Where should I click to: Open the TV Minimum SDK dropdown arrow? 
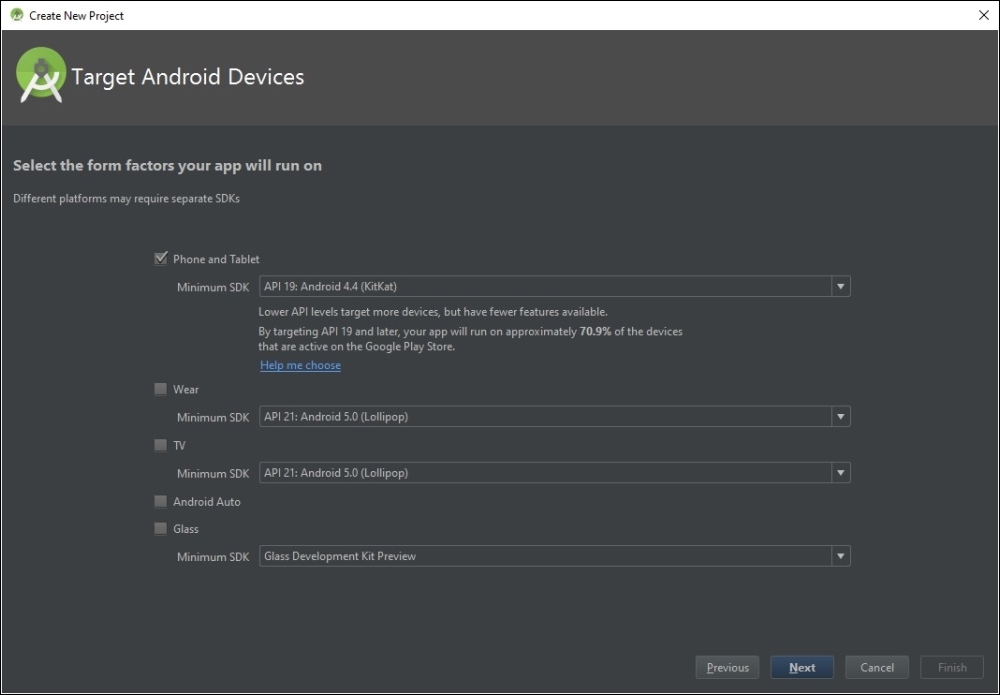coord(841,472)
